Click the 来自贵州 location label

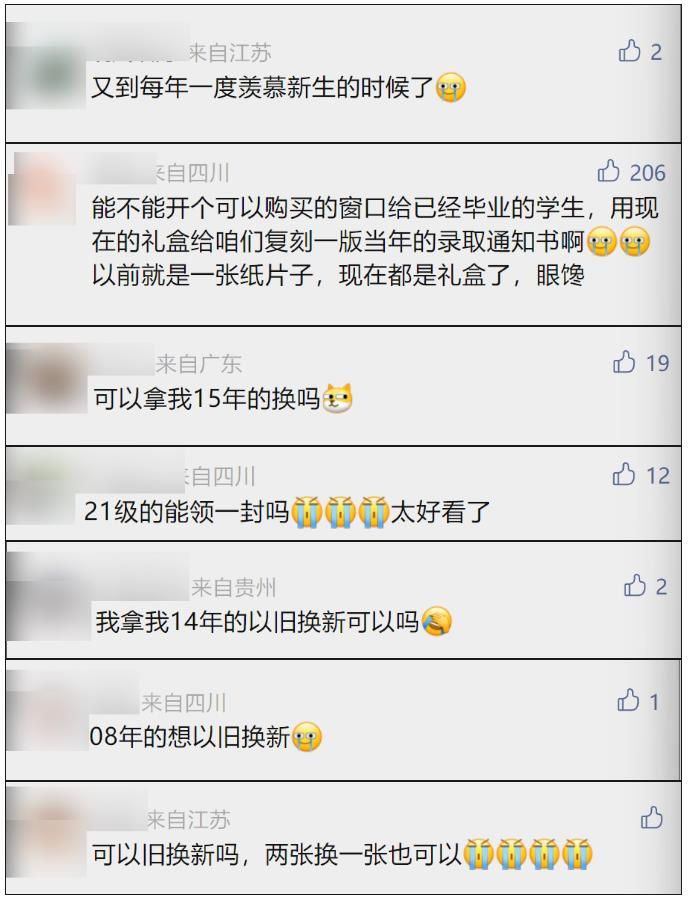coord(233,587)
